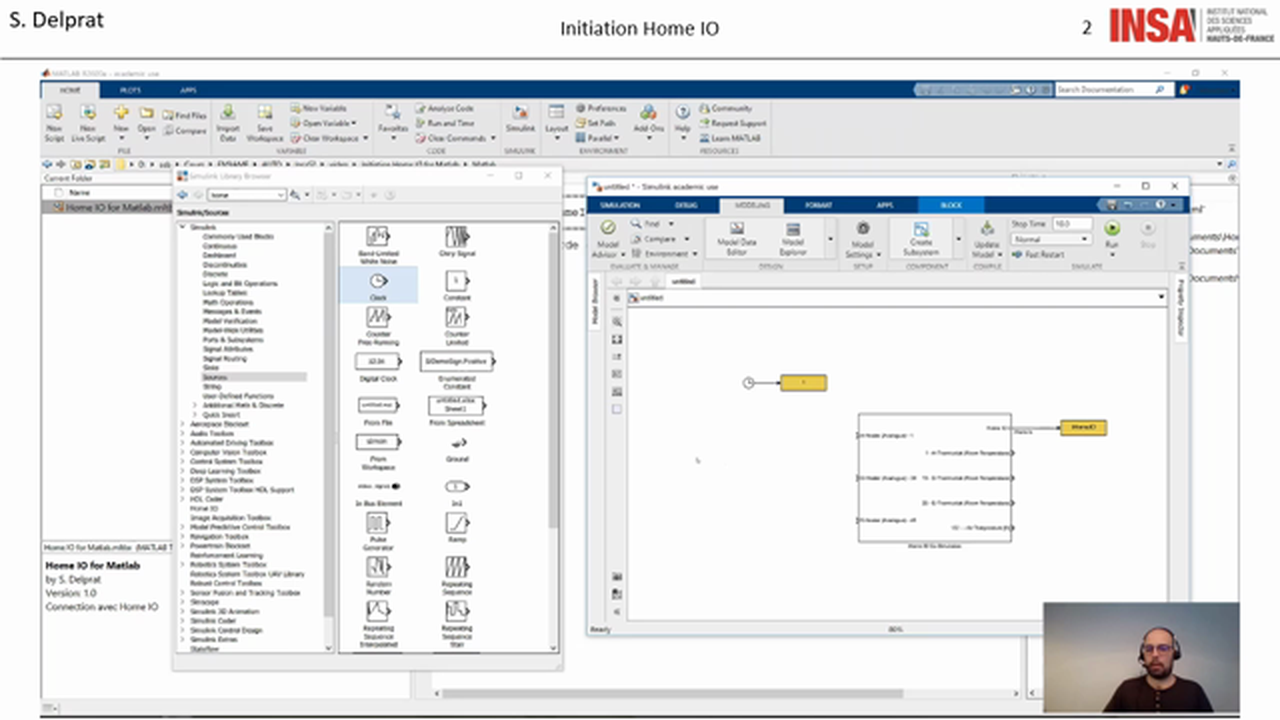The width and height of the screenshot is (1280, 720).
Task: Open the FORMAT tab in Simulink
Action: click(818, 205)
